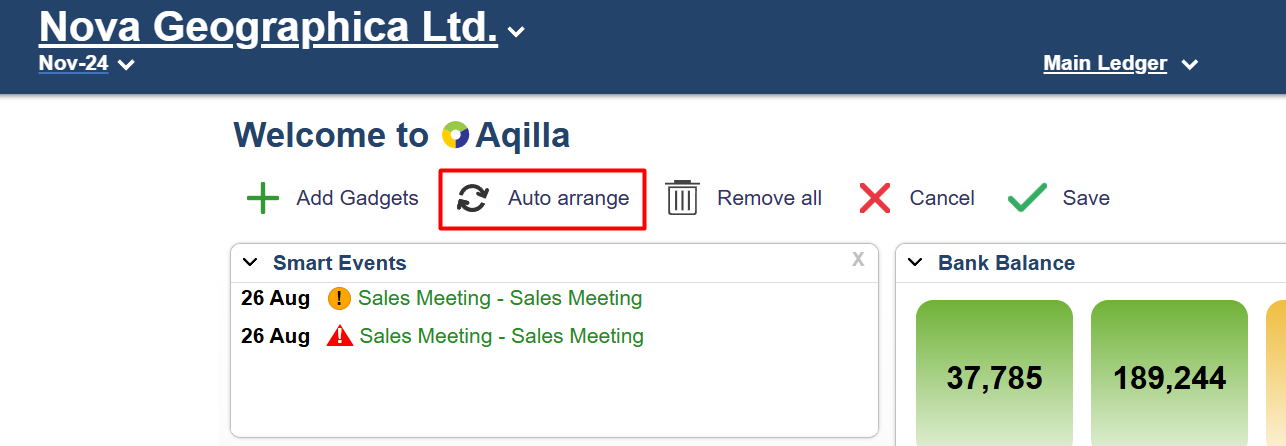Click the orange exclamation warning icon

[x=340, y=298]
